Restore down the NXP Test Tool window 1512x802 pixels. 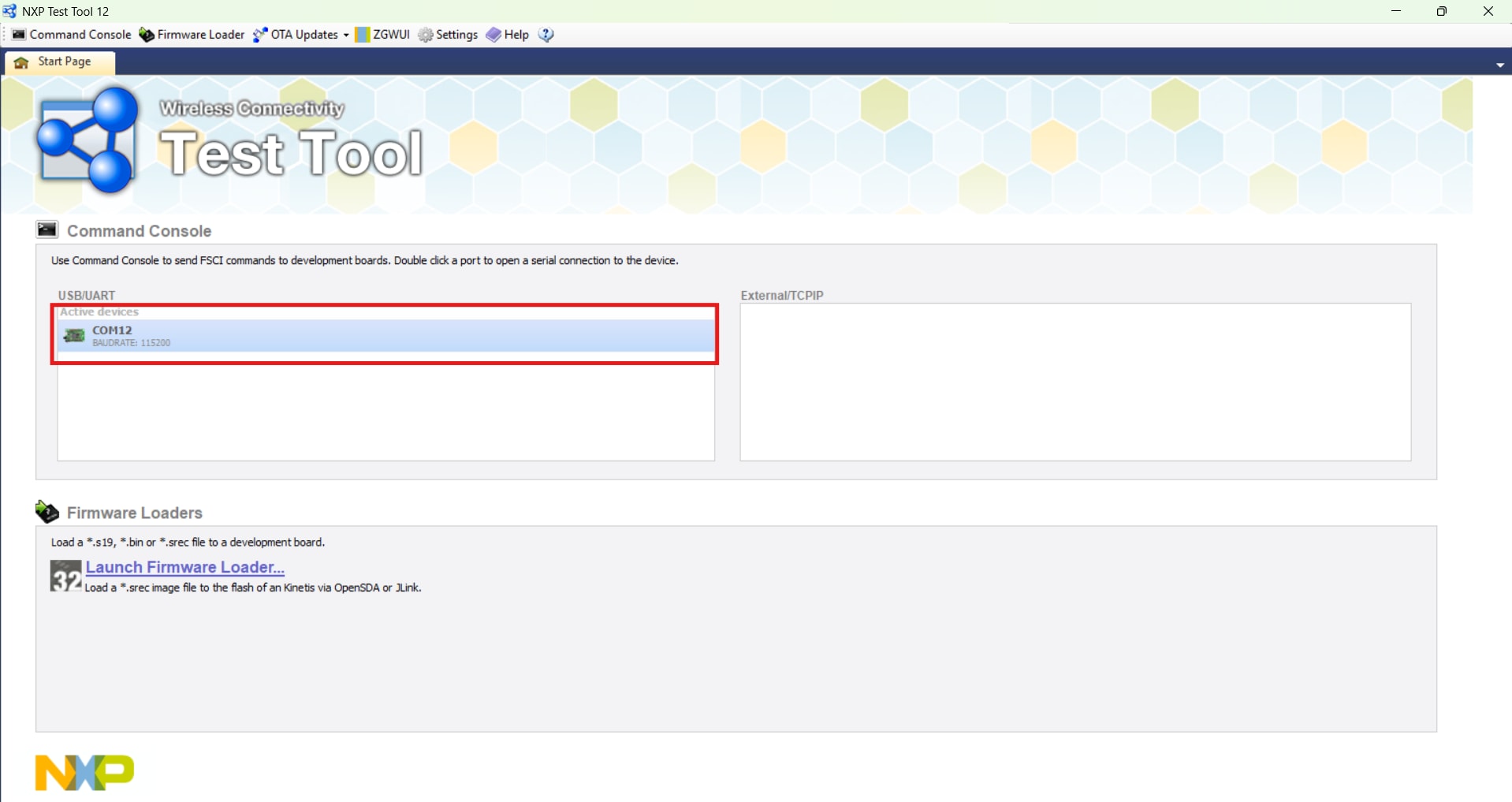tap(1441, 11)
